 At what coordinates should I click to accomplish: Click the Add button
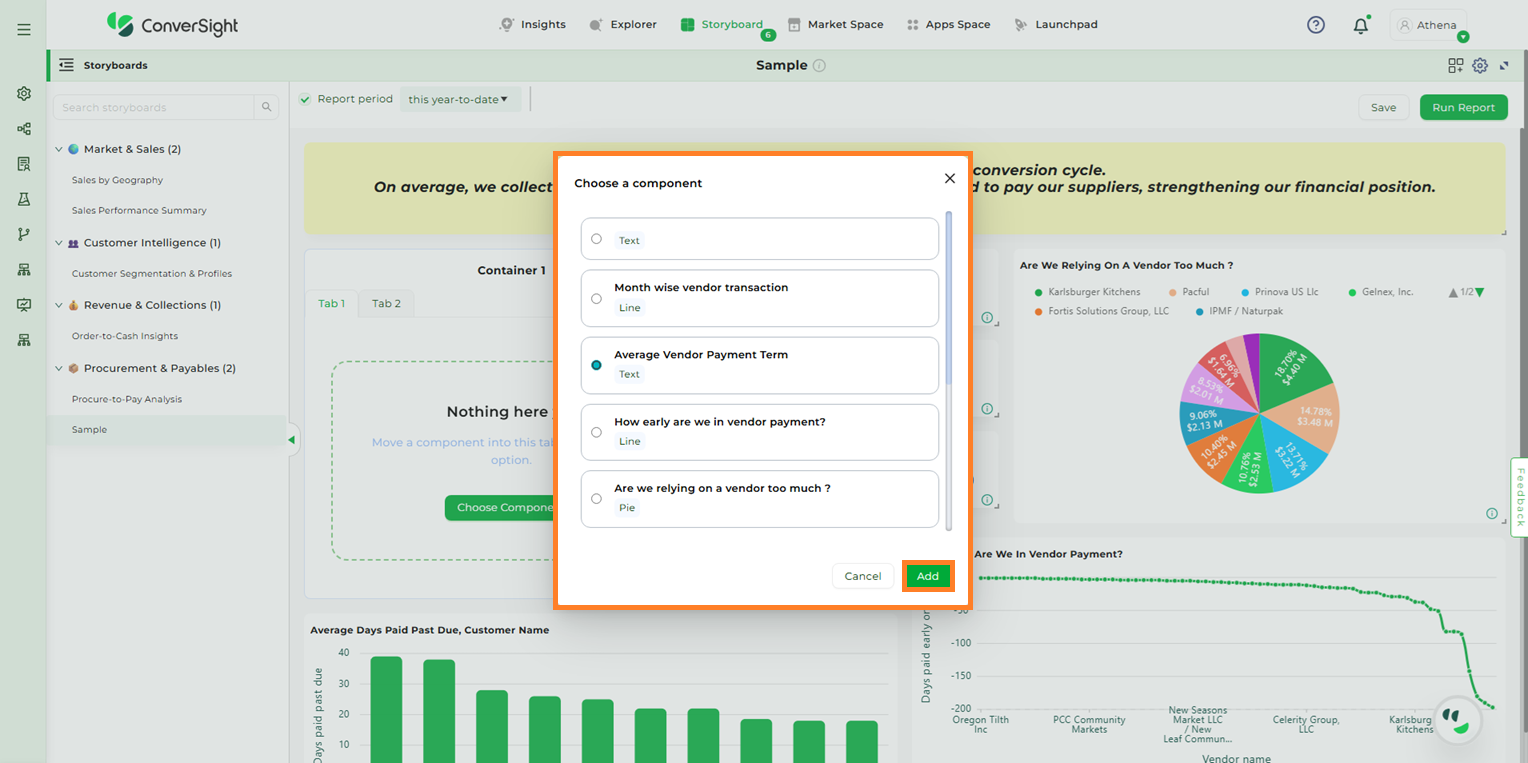pos(927,576)
